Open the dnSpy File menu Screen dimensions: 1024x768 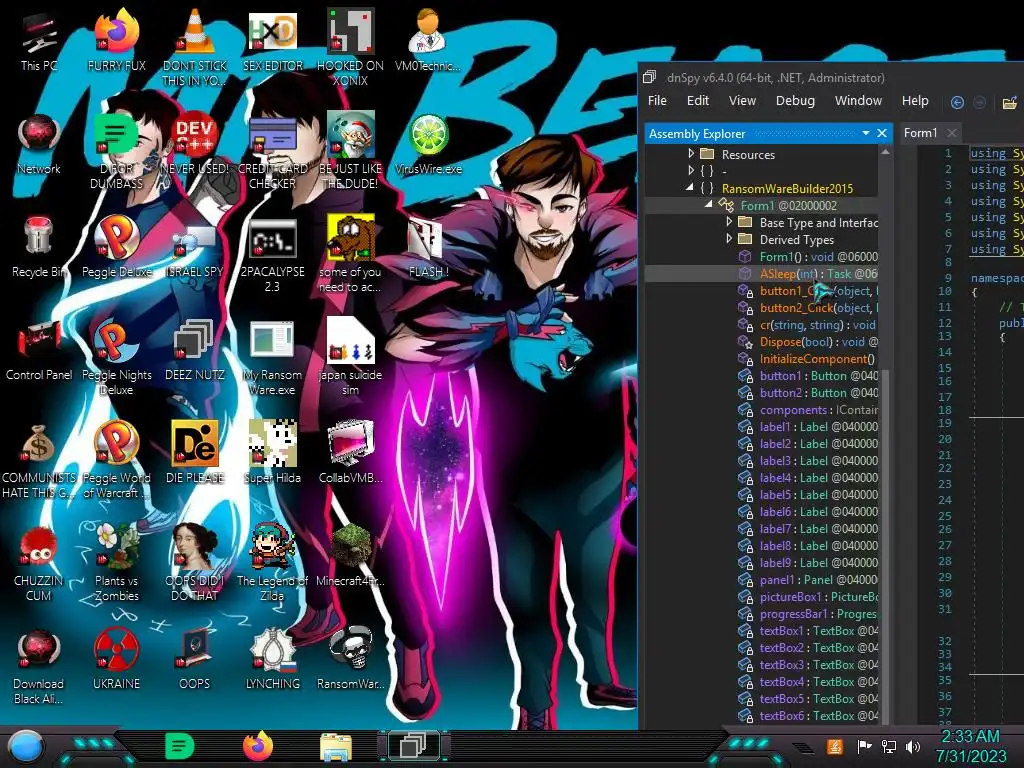coord(657,101)
